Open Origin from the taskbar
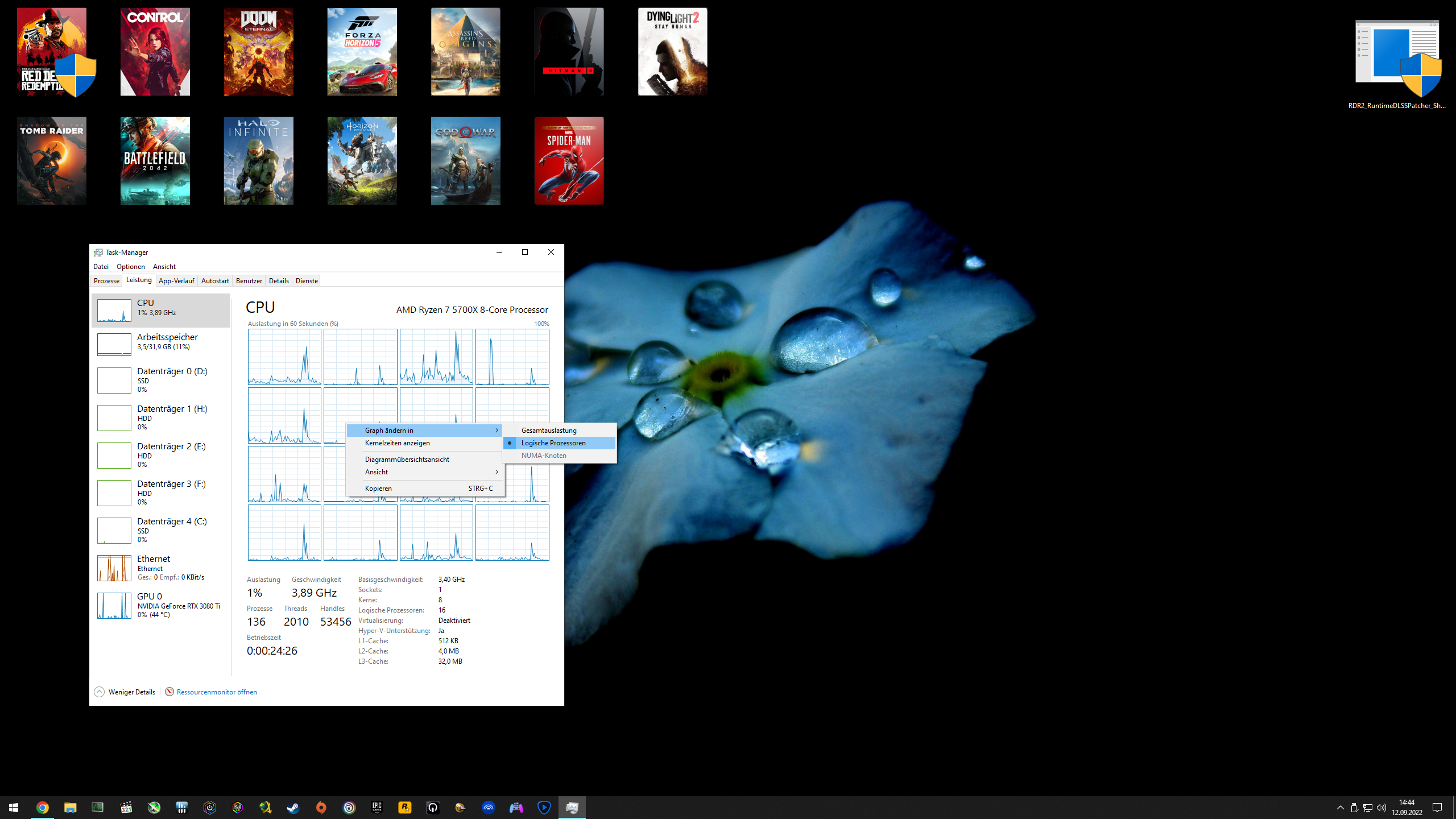The image size is (1456, 819). [x=321, y=807]
